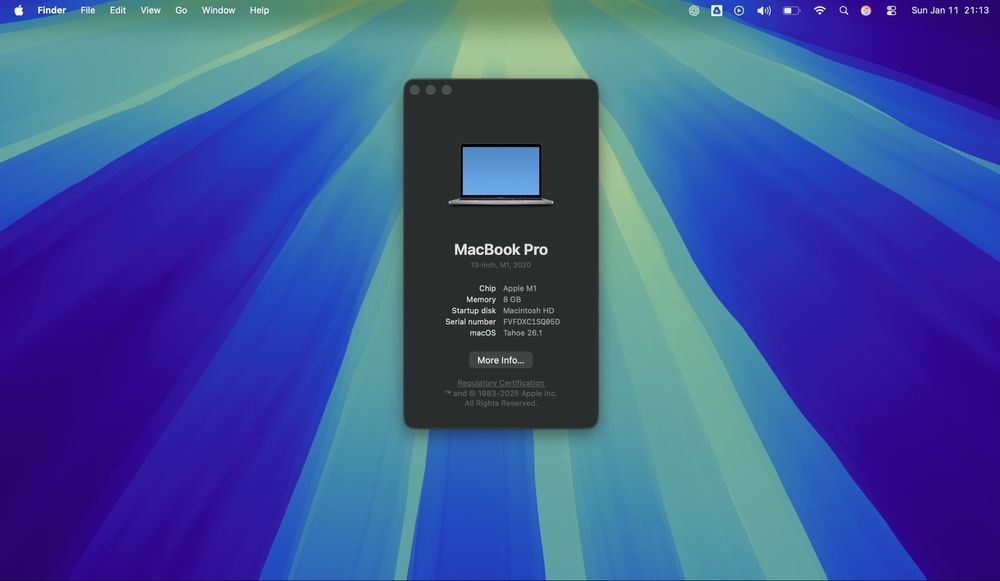Open the Help menu
Image resolution: width=1000 pixels, height=581 pixels.
[x=259, y=10]
